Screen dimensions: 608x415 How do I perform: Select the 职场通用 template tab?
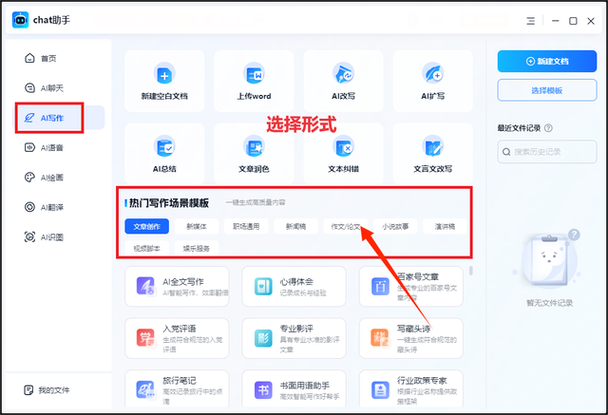click(x=246, y=227)
